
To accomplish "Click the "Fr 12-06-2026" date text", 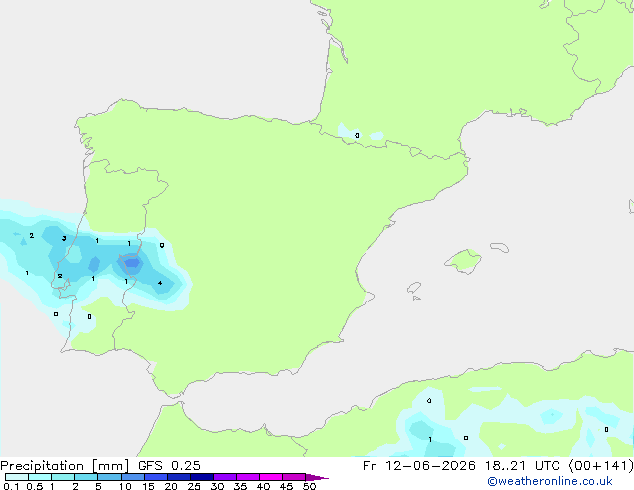I will coord(419,466).
